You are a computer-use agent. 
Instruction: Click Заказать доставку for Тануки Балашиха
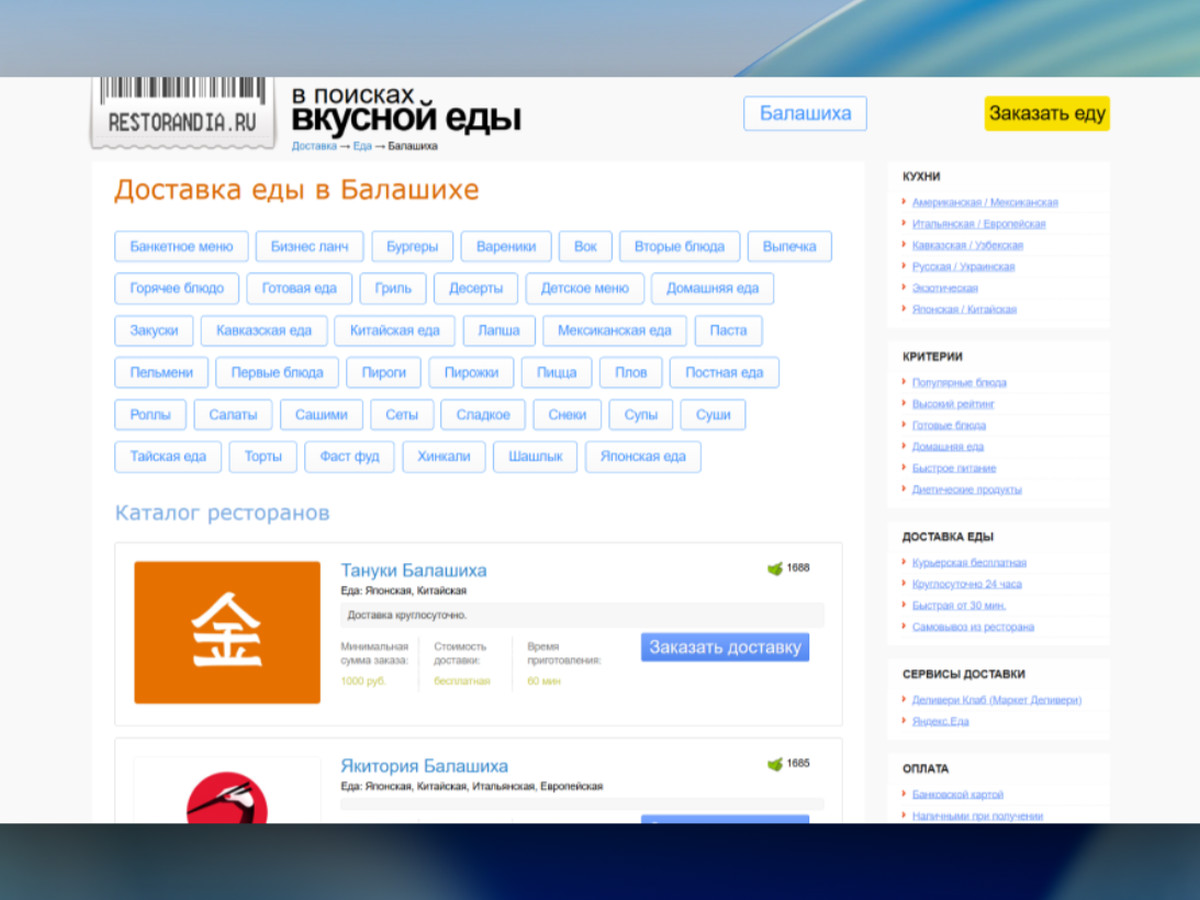coord(725,647)
